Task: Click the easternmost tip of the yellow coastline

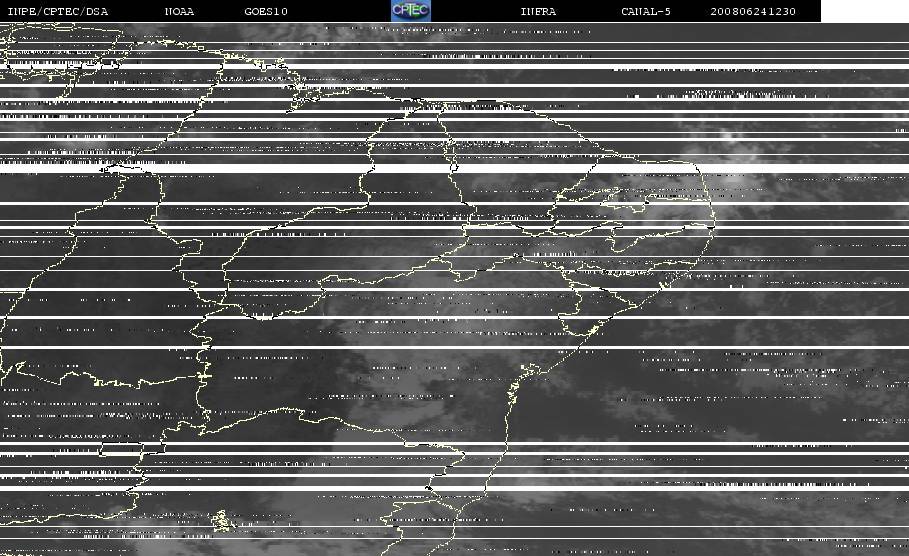Action: pos(714,223)
